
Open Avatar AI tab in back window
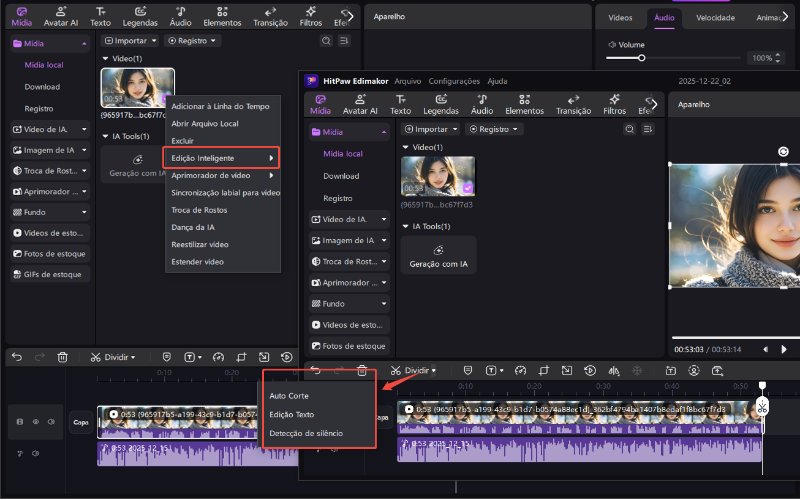pyautogui.click(x=61, y=17)
